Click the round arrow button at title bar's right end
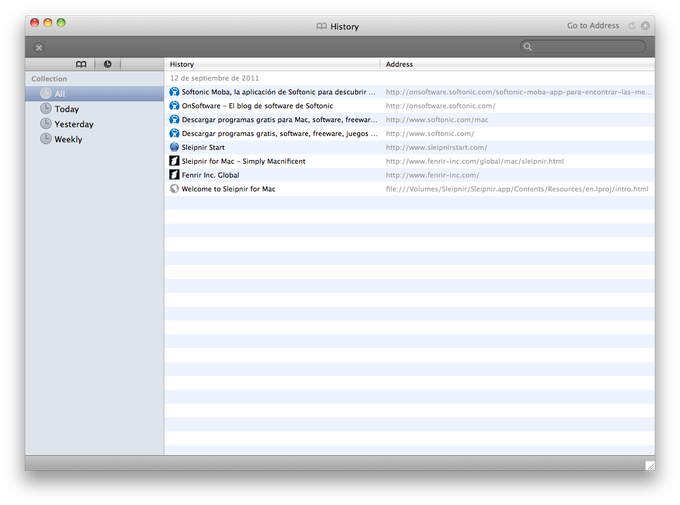Viewport: 680px width, 505px height. (645, 26)
